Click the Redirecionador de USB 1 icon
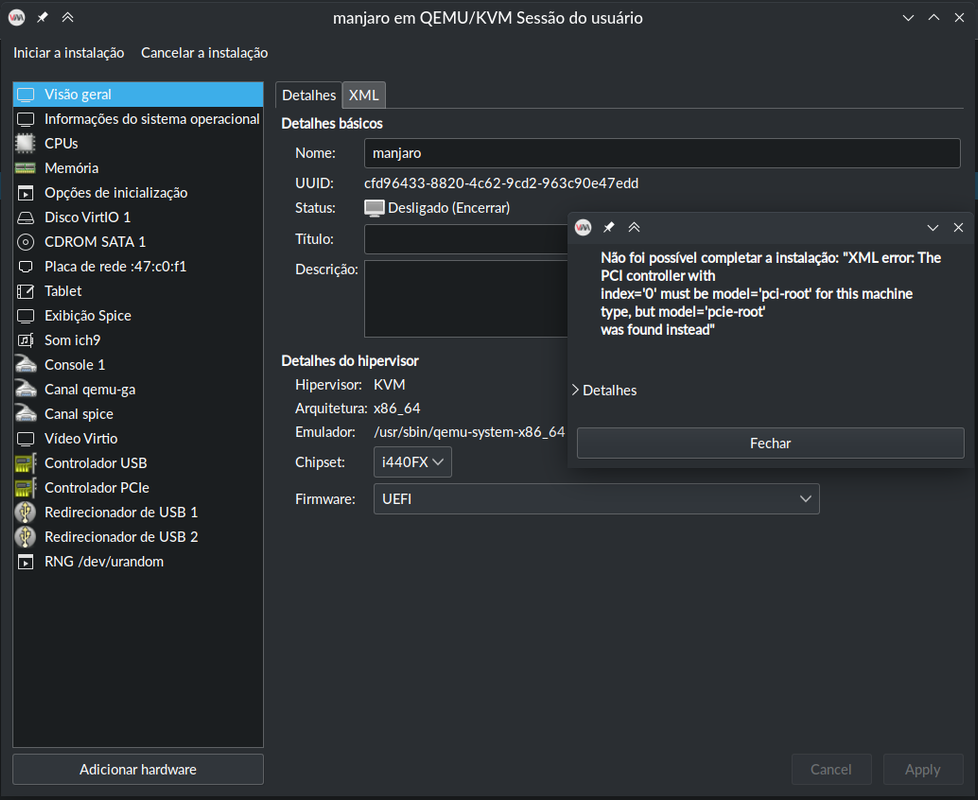Screen dimensions: 978x800 (x=26, y=513)
